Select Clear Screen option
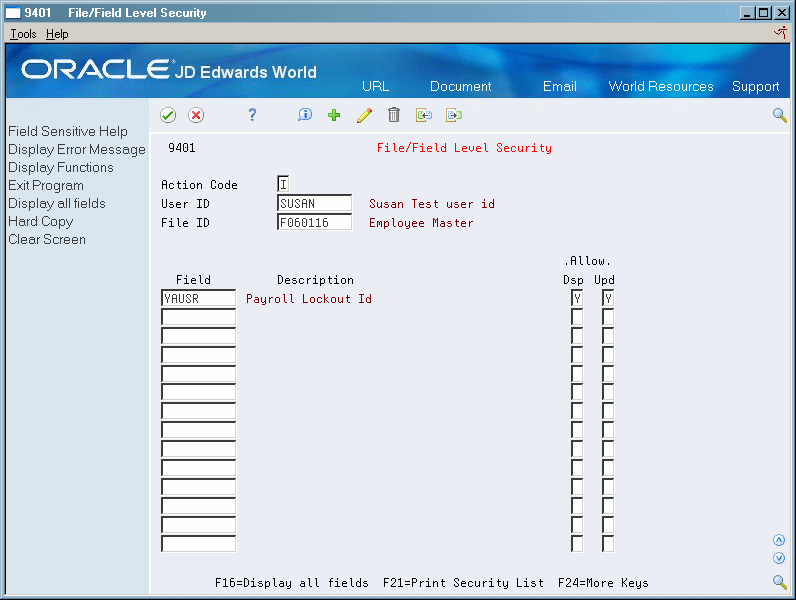Viewport: 796px width, 600px height. [x=47, y=240]
